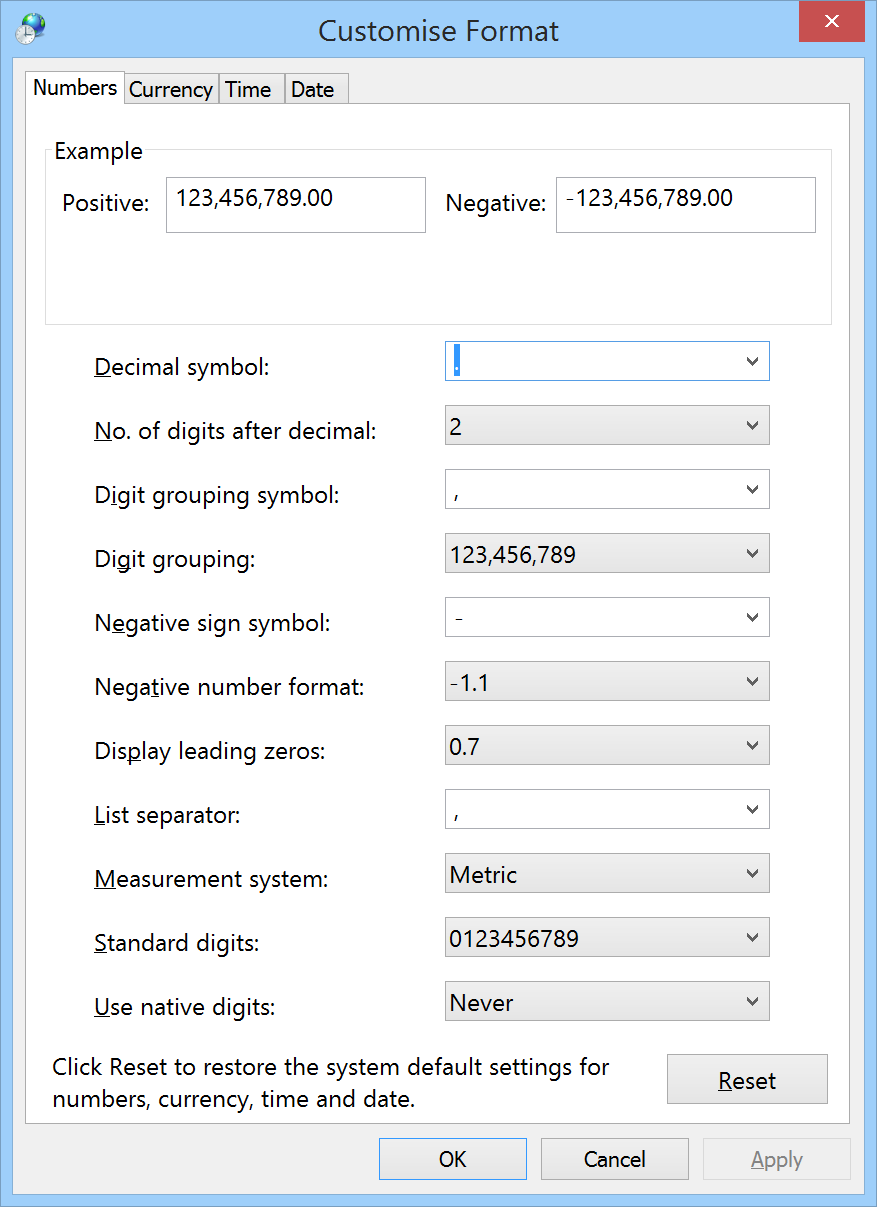Close the Customise Format dialog
877x1207 pixels.
[831, 22]
